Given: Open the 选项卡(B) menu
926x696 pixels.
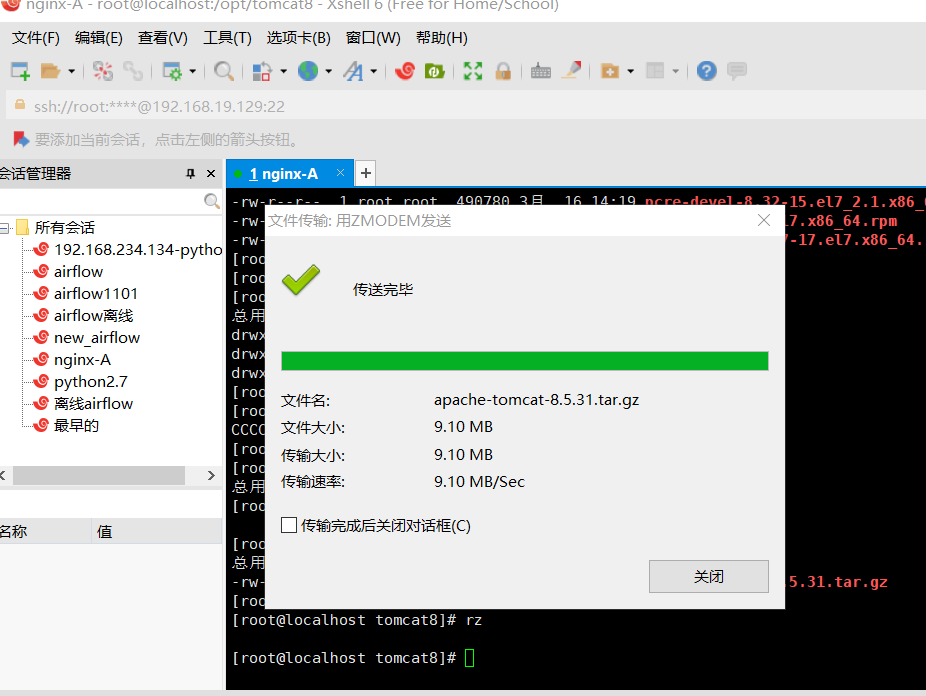Looking at the screenshot, I should tap(298, 38).
